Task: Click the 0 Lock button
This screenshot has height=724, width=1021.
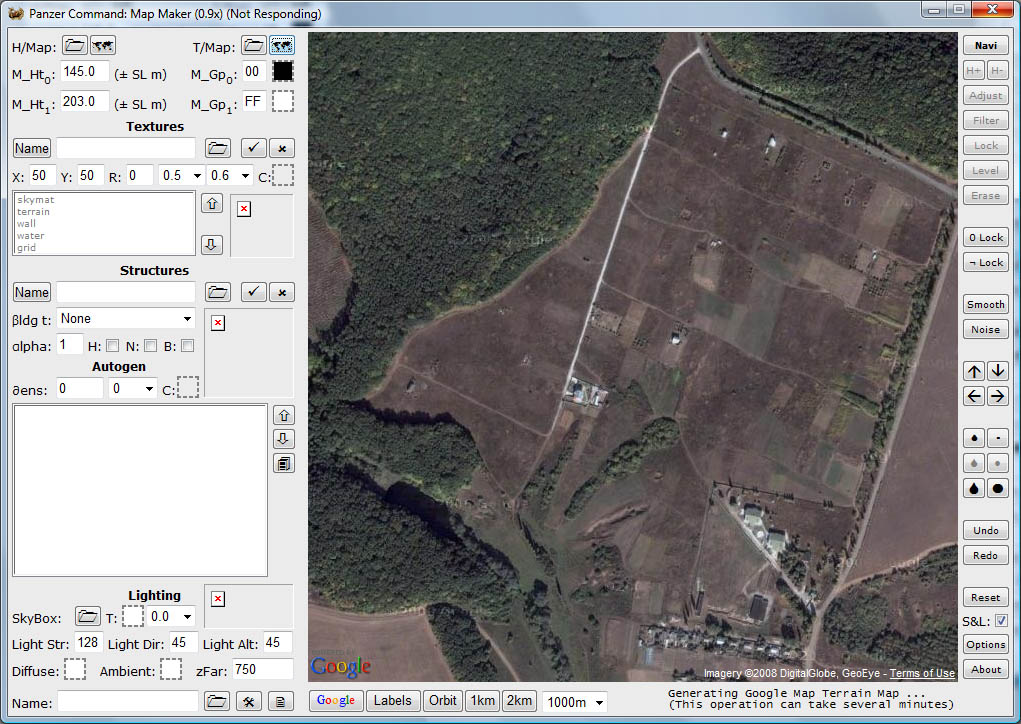Action: [986, 238]
